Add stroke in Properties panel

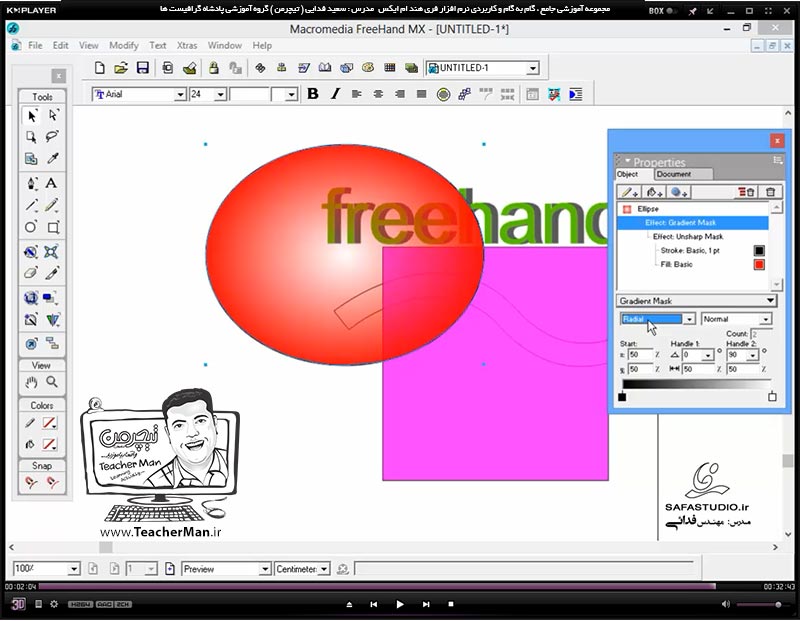point(629,192)
